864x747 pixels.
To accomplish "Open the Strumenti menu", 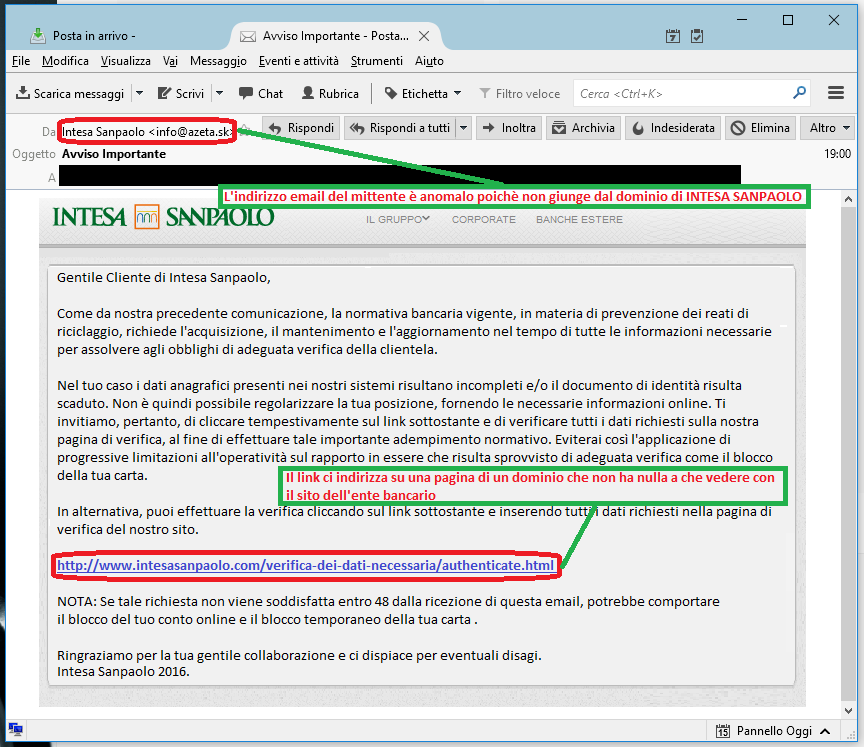I will 377,61.
